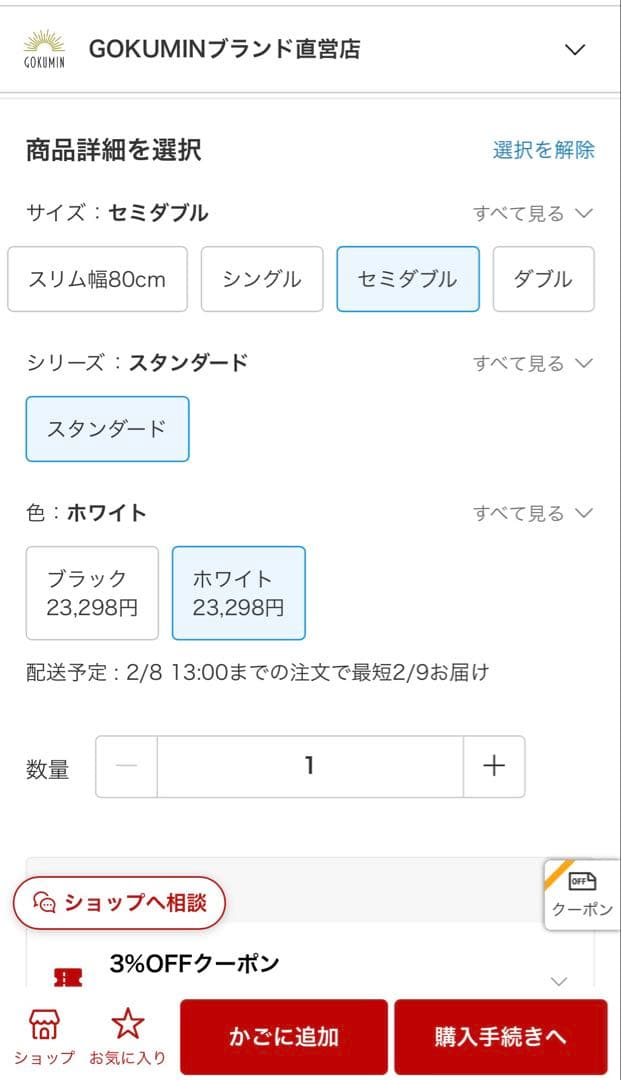The height and width of the screenshot is (1080, 621).
Task: Pick the ブラック color option
Action: 92,593
